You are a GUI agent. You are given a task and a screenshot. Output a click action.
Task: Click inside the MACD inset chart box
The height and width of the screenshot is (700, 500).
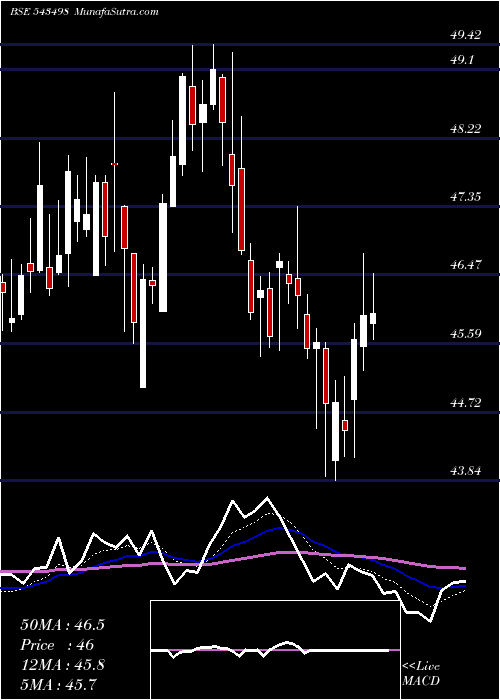(275, 650)
